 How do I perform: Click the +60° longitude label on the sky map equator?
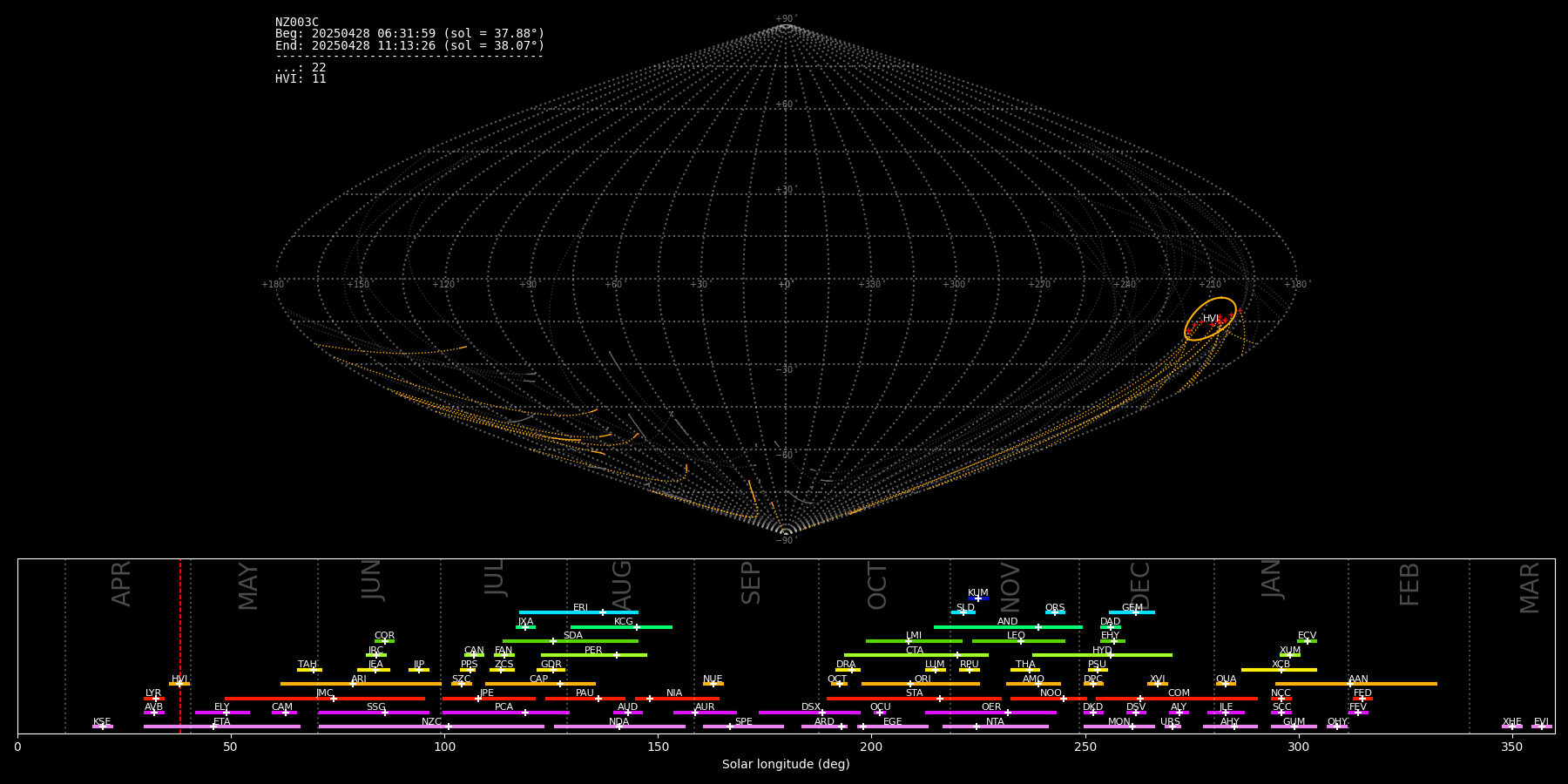pos(614,285)
